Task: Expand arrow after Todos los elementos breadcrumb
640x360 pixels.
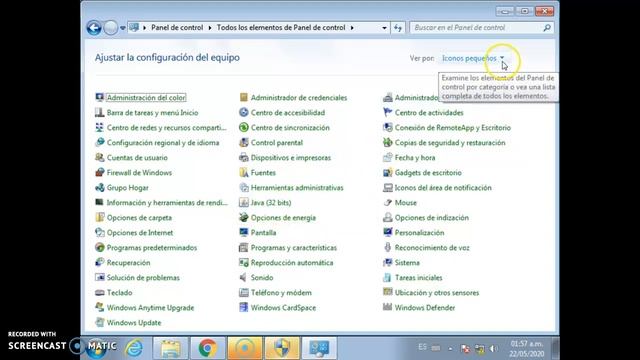Action: tap(352, 28)
